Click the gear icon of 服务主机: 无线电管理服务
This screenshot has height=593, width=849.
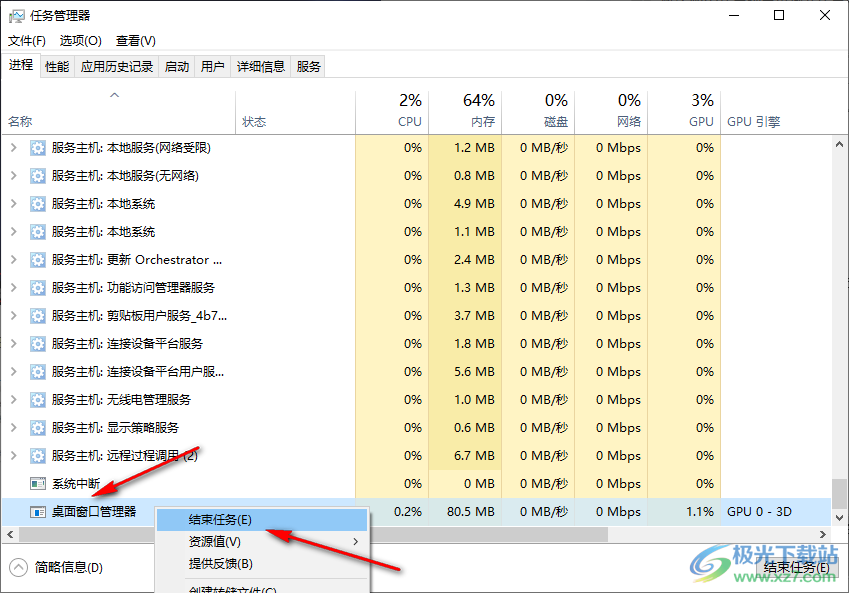[37, 400]
